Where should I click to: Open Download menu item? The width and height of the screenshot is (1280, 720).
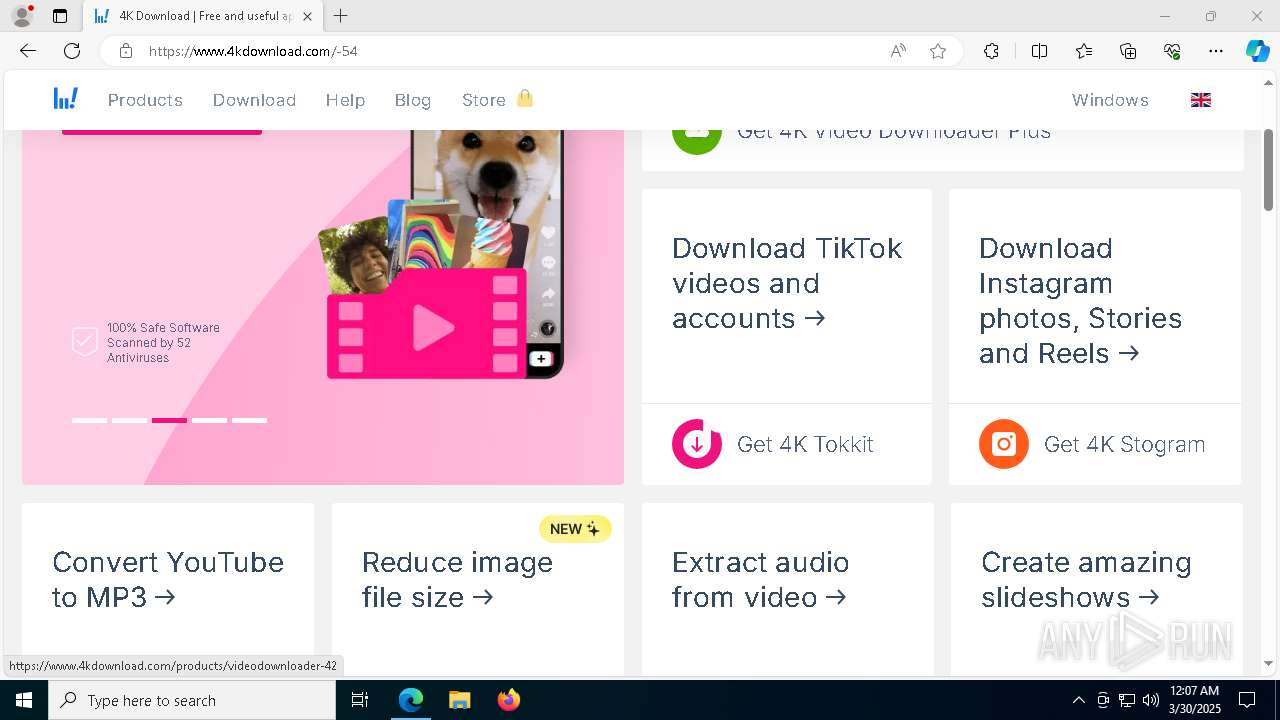pos(254,100)
